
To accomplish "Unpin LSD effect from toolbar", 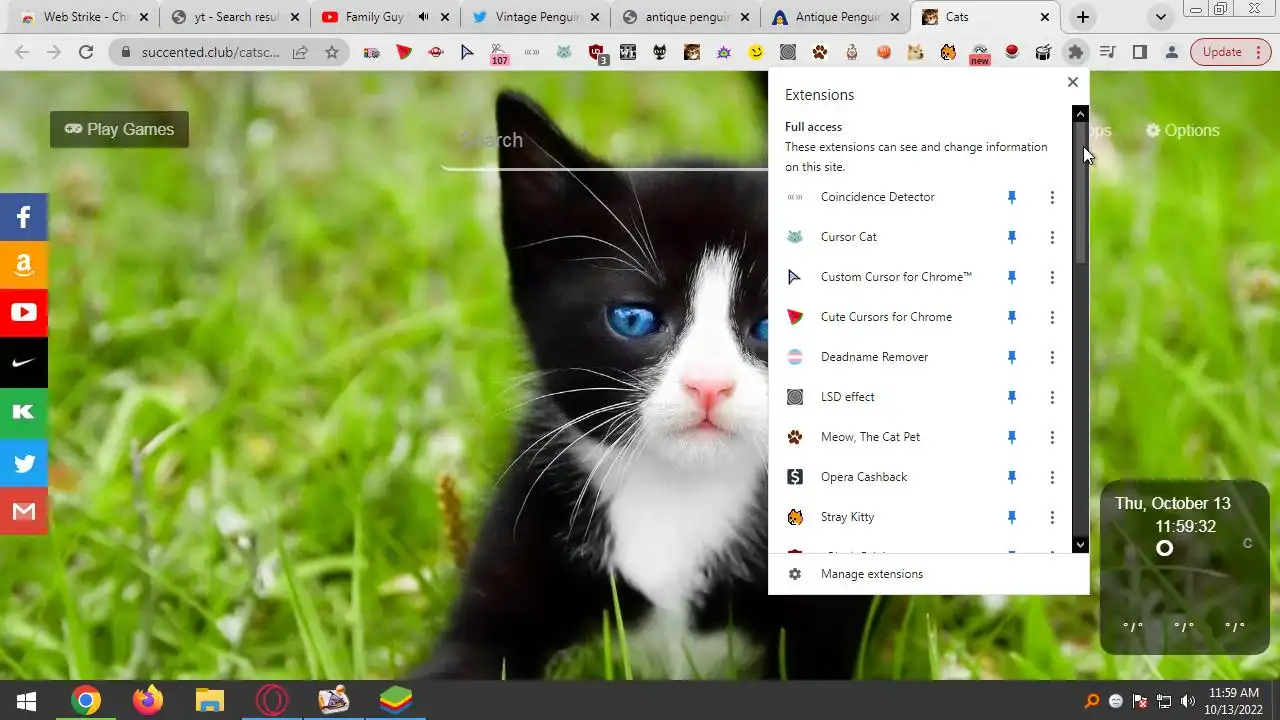I will (x=1012, y=397).
